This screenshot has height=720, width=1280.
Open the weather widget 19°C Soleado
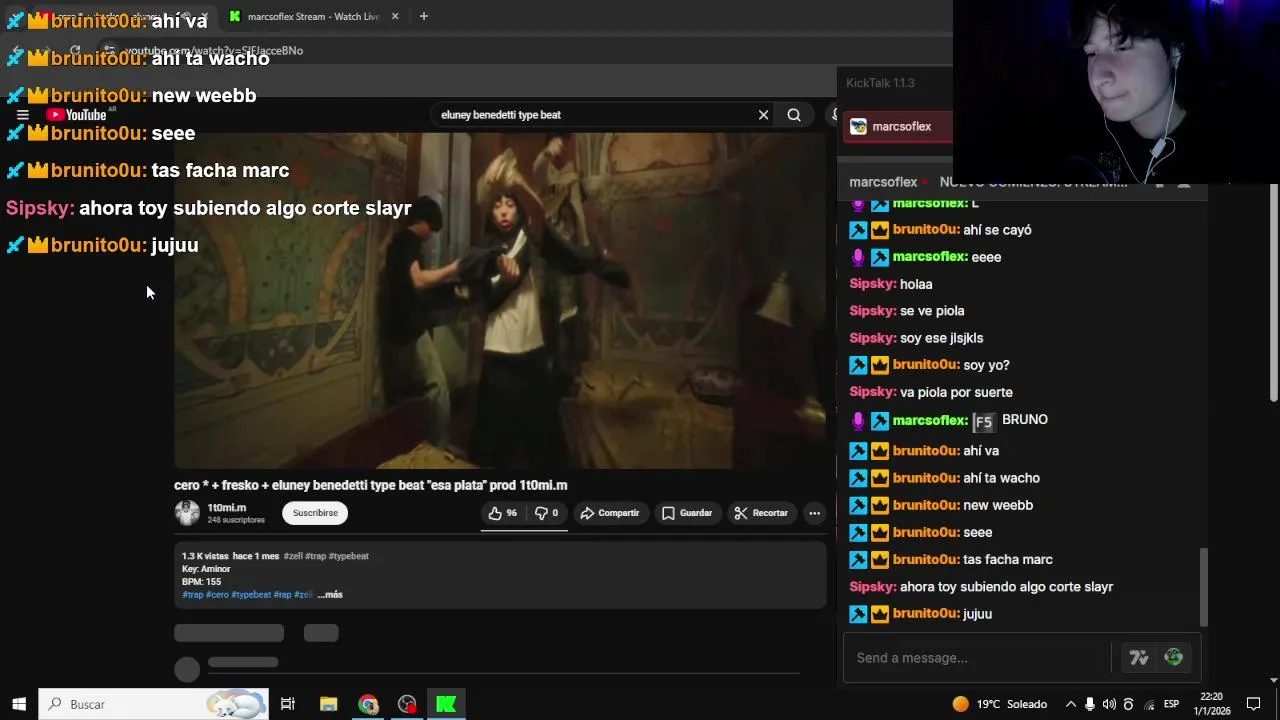click(999, 704)
